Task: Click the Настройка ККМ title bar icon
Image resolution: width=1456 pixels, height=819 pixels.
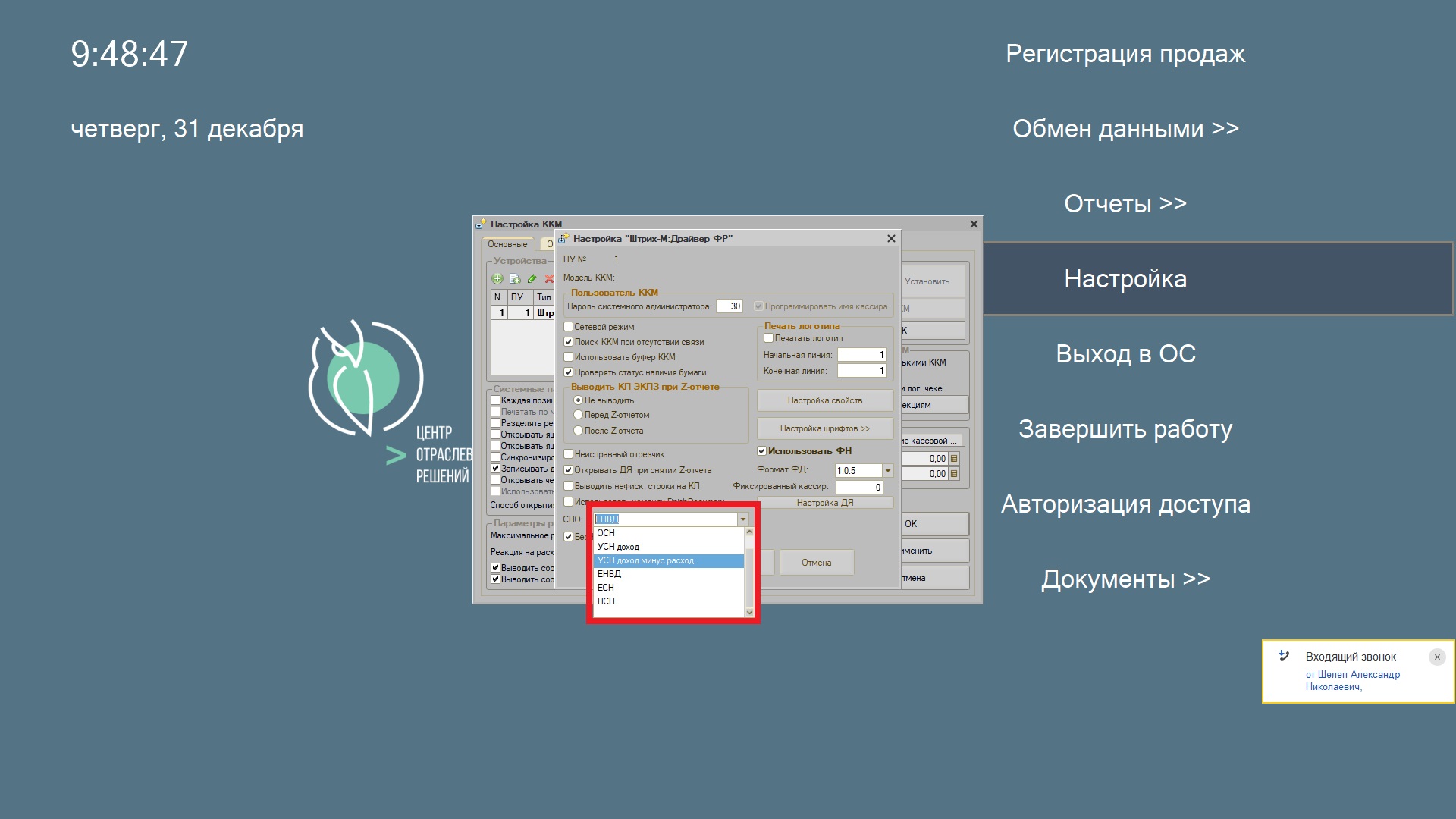Action: pos(481,224)
